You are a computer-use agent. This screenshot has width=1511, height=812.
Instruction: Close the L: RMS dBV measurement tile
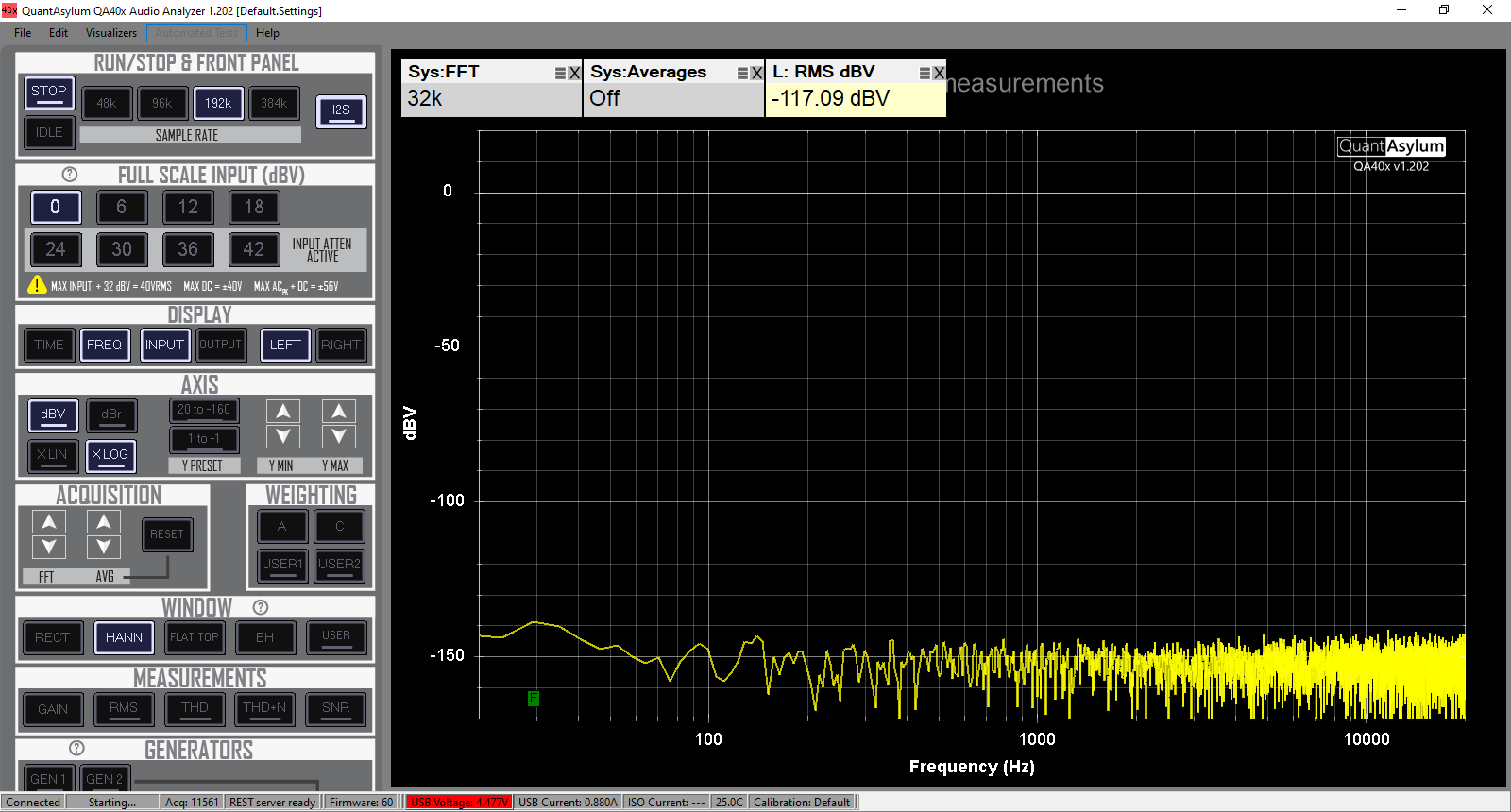pos(939,73)
